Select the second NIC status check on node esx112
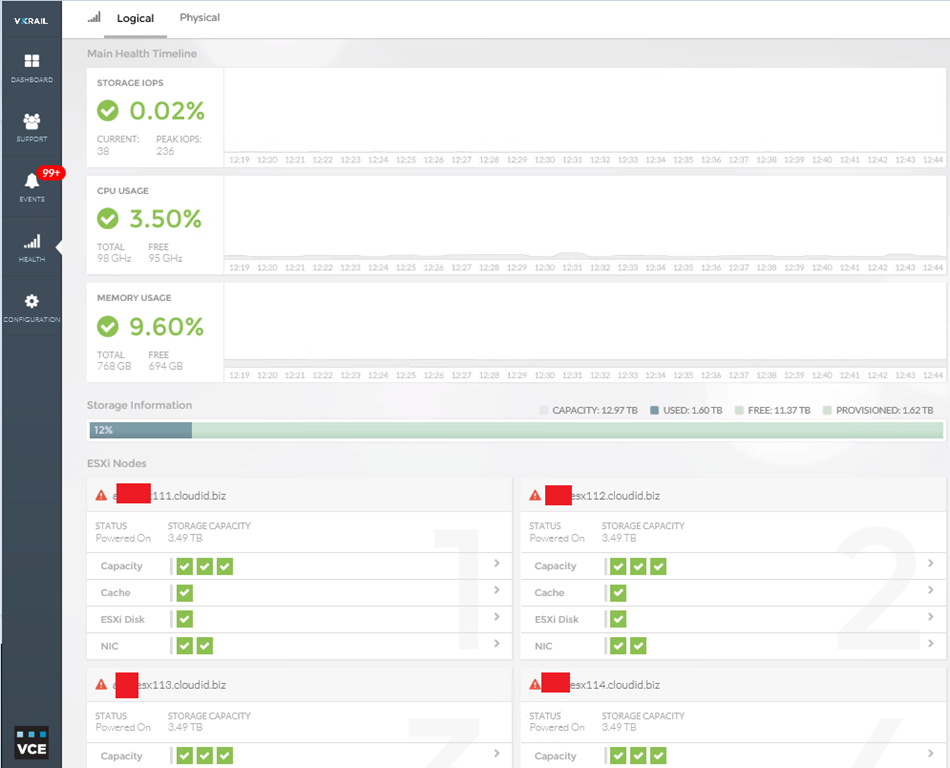950x768 pixels. click(638, 646)
